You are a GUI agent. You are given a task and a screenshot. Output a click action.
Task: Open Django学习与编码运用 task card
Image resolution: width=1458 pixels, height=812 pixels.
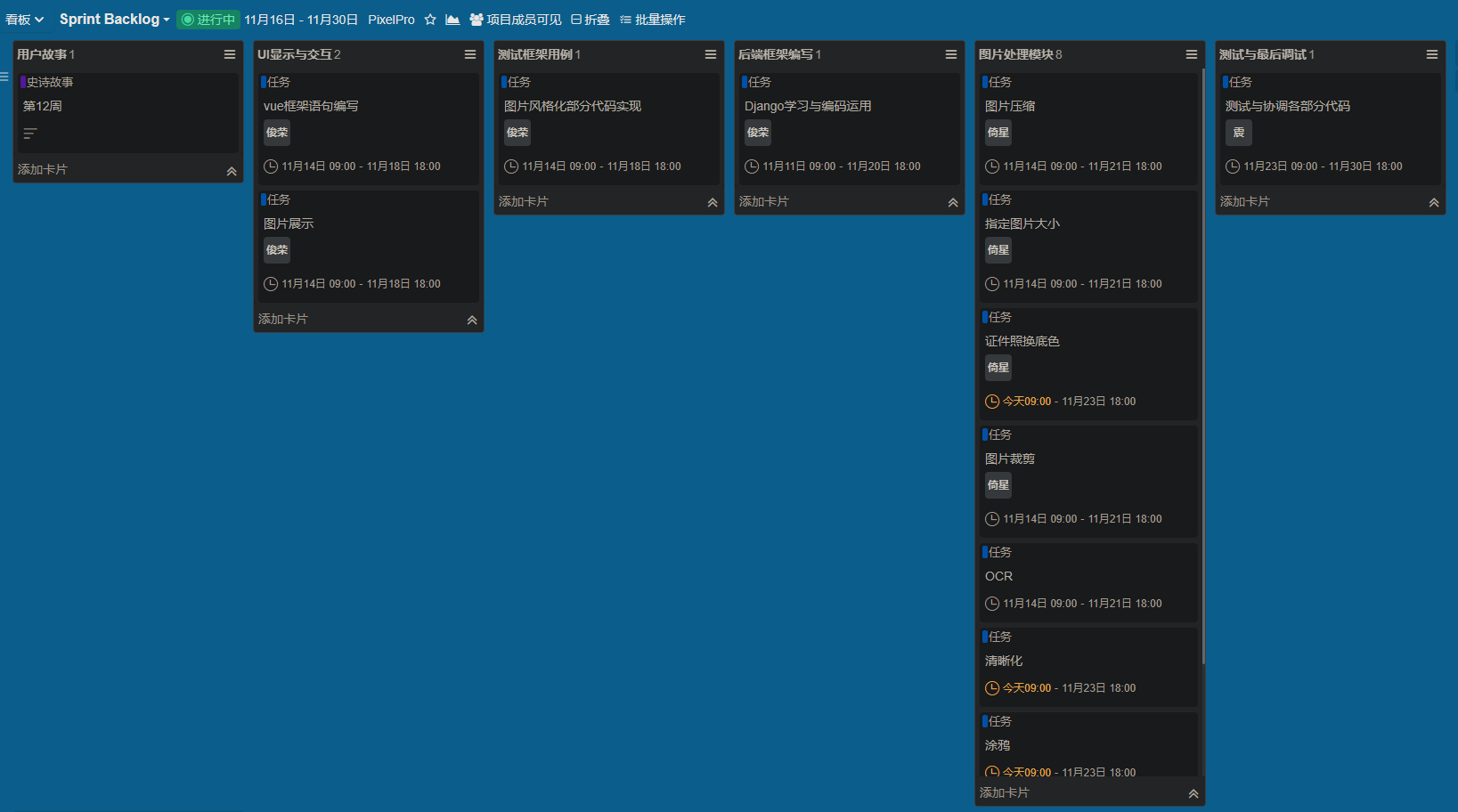click(x=850, y=129)
